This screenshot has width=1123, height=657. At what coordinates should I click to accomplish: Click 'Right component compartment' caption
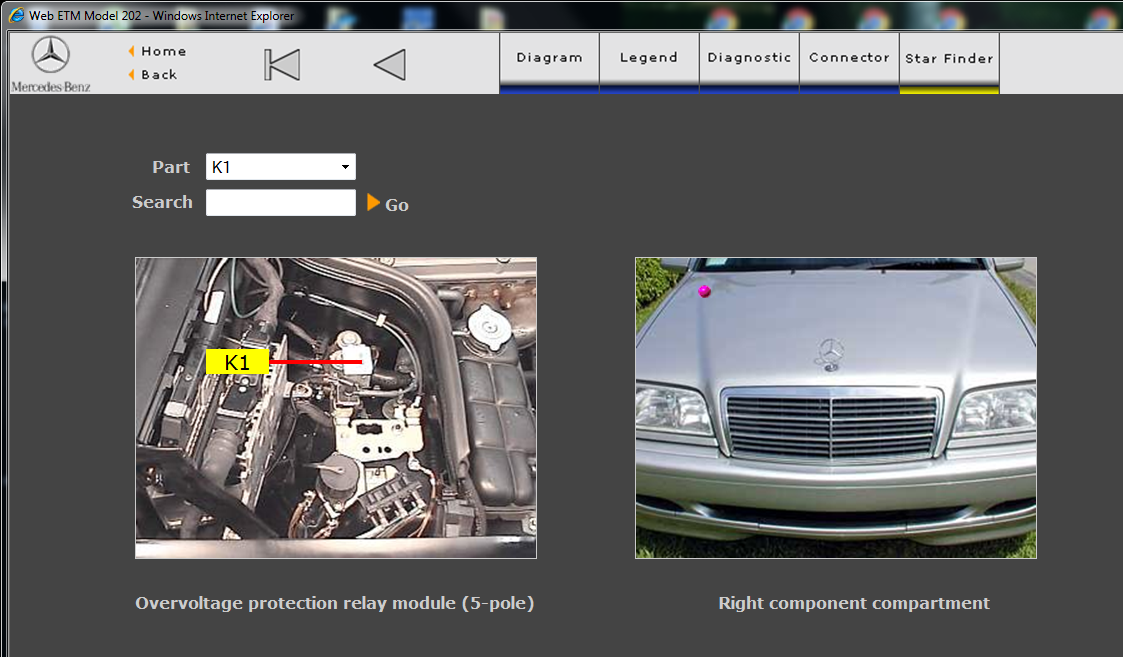click(x=854, y=603)
